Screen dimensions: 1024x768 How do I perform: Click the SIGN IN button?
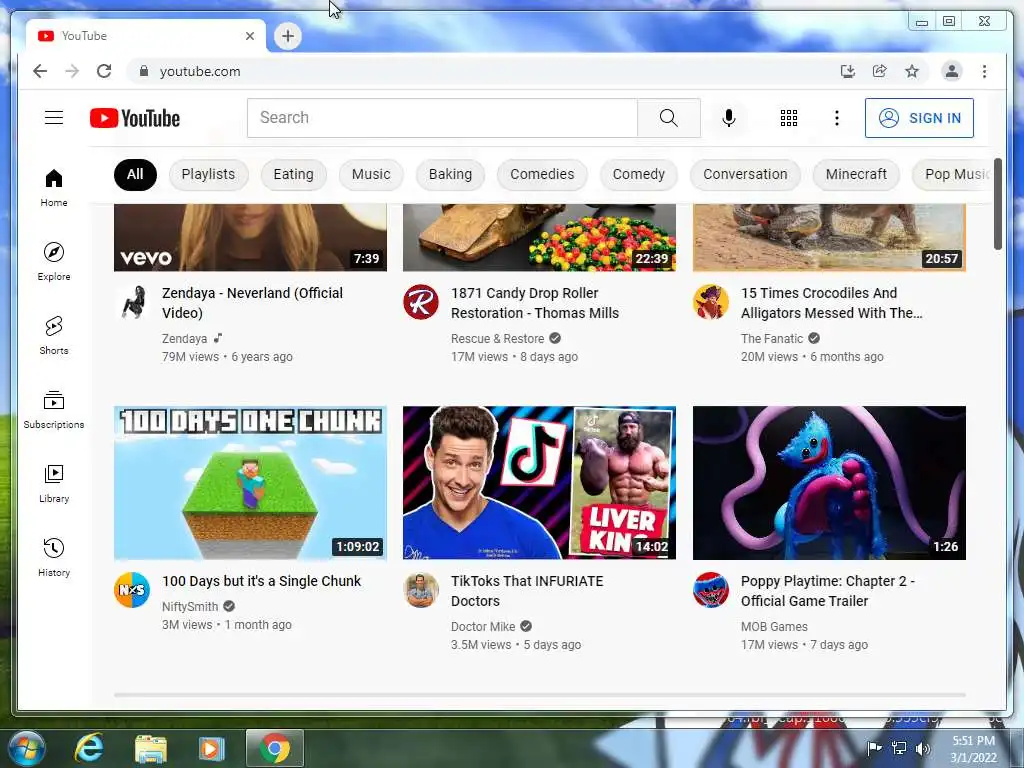point(920,118)
